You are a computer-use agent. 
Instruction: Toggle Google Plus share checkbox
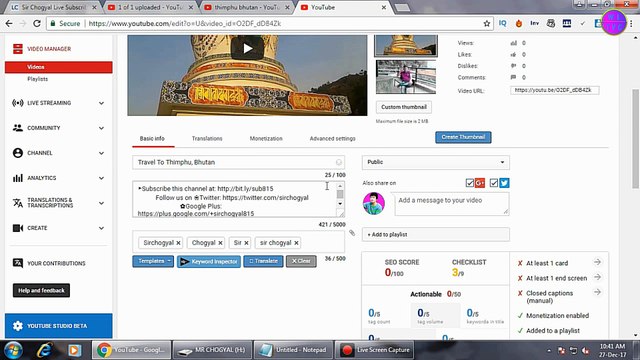[469, 183]
